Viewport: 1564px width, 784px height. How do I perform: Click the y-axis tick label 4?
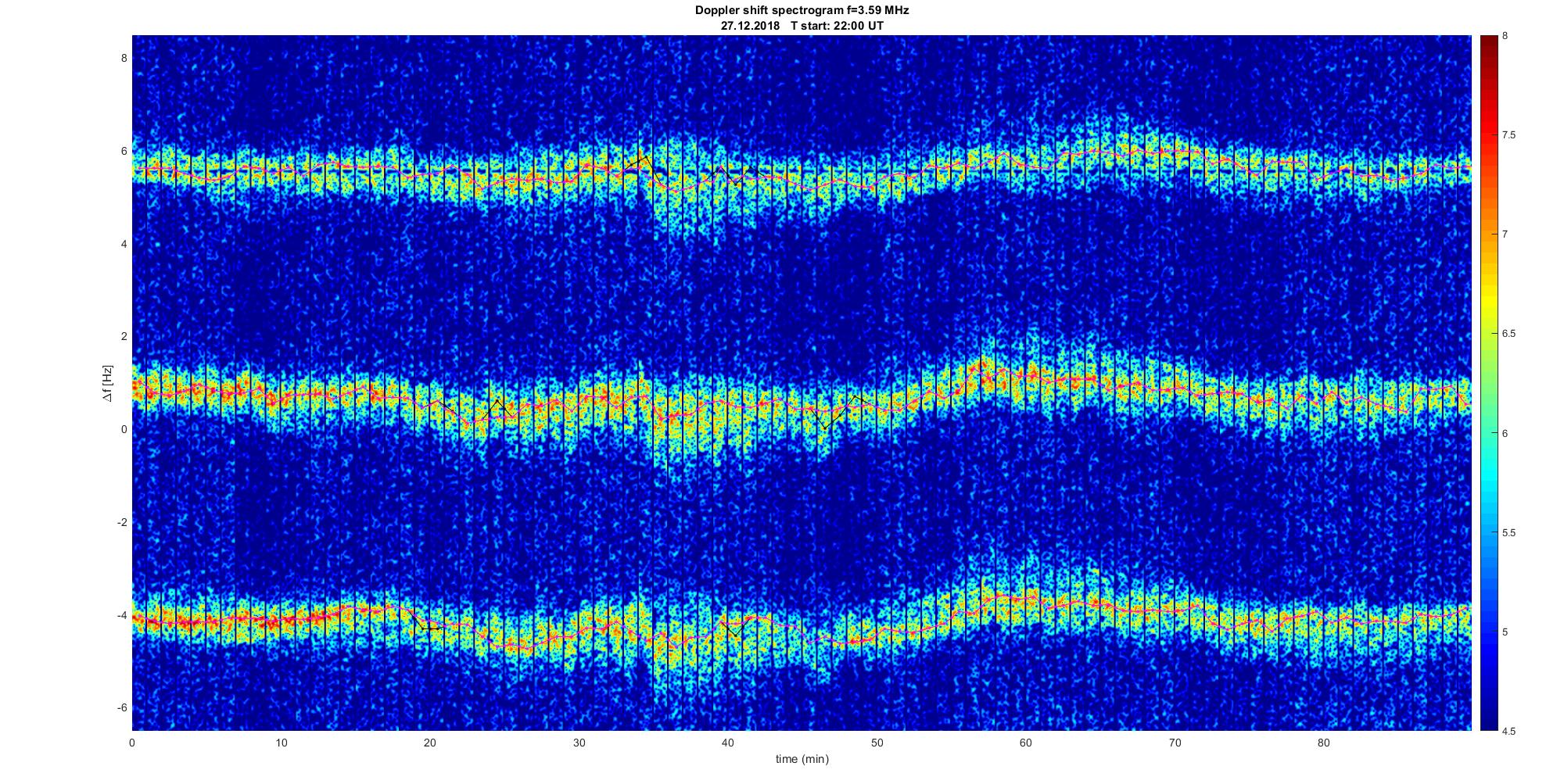click(124, 244)
